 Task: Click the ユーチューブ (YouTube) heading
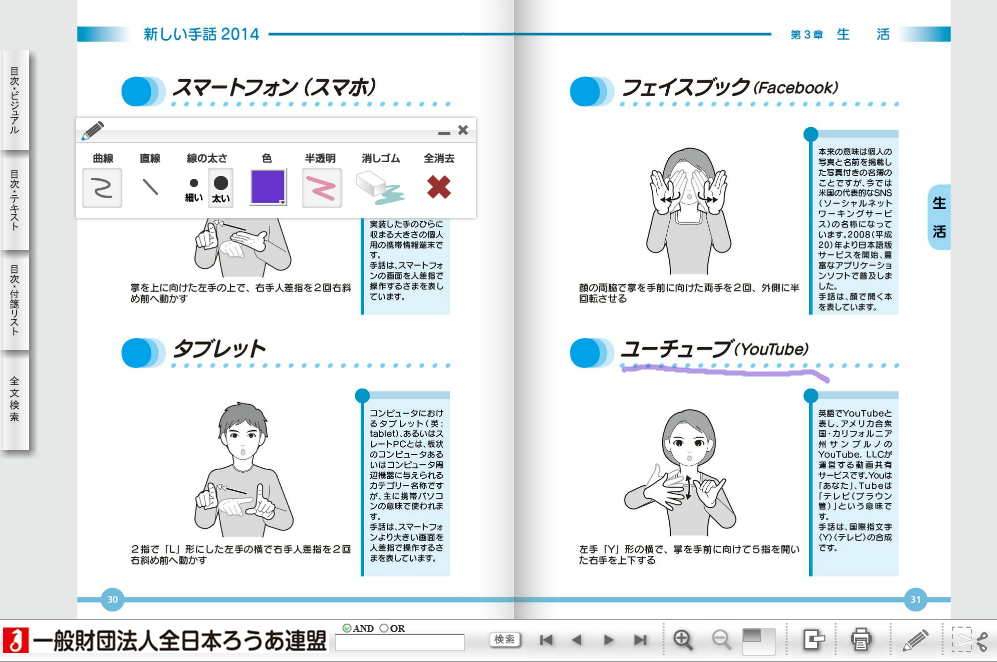(x=715, y=348)
